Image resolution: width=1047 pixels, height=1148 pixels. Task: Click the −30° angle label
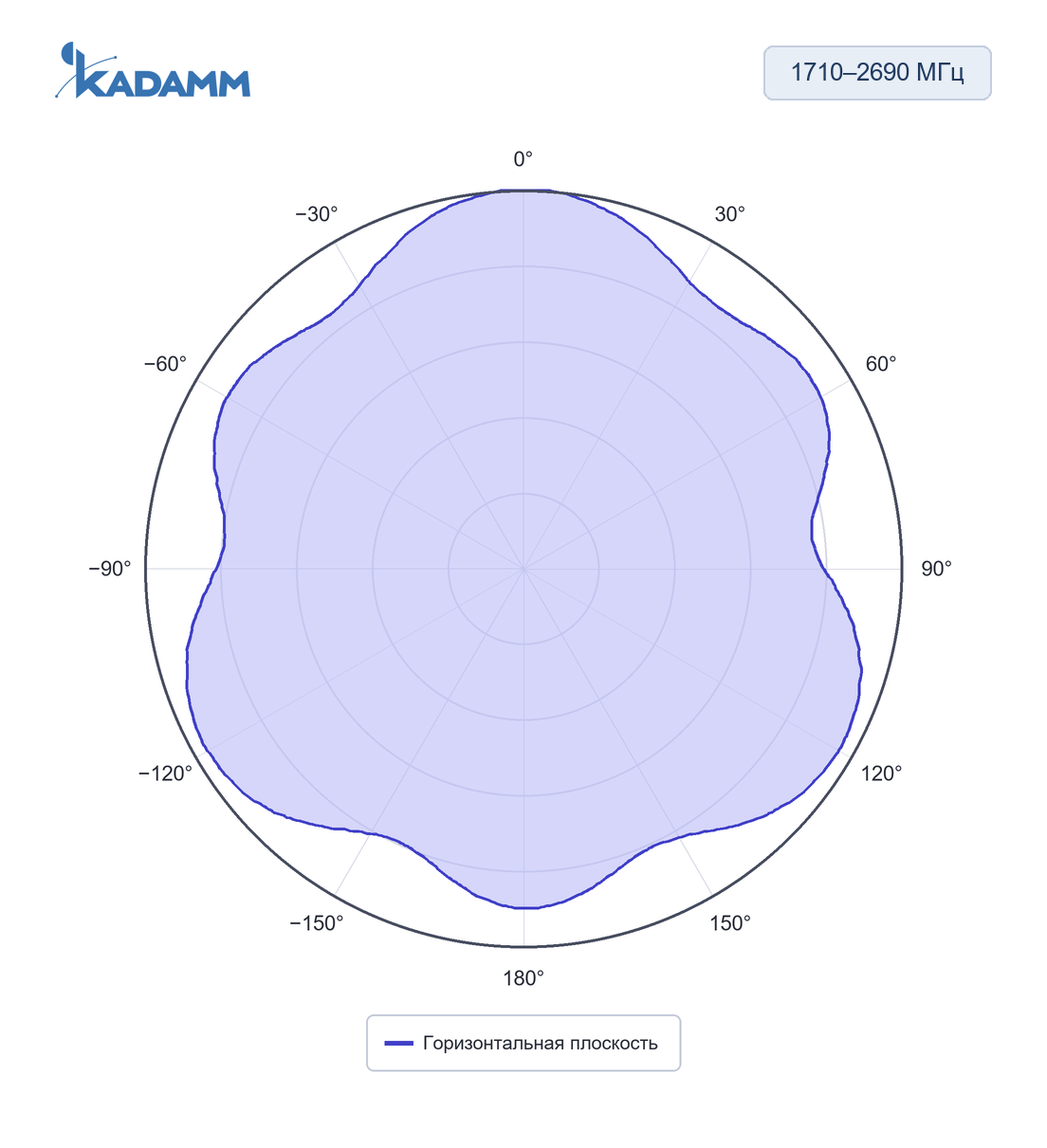tap(317, 214)
